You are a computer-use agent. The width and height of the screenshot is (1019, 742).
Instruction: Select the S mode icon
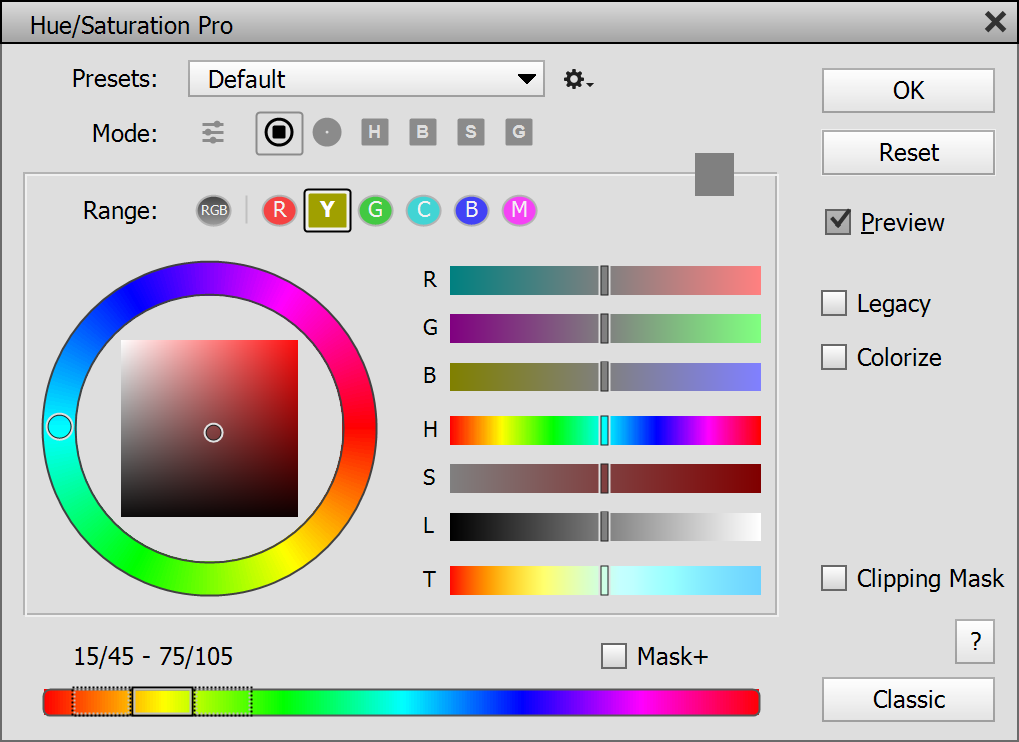470,133
